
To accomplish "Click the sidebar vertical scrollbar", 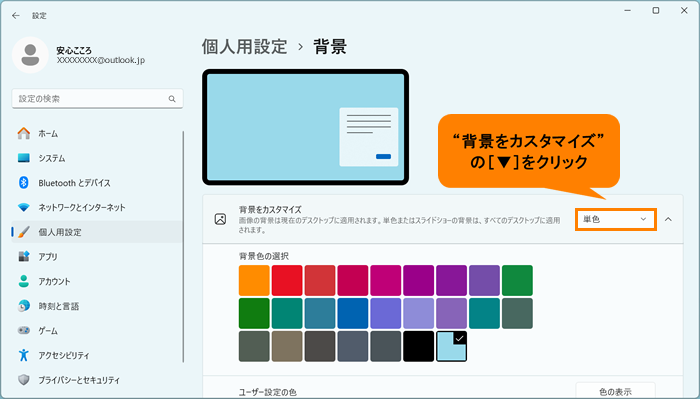I will pyautogui.click(x=183, y=246).
